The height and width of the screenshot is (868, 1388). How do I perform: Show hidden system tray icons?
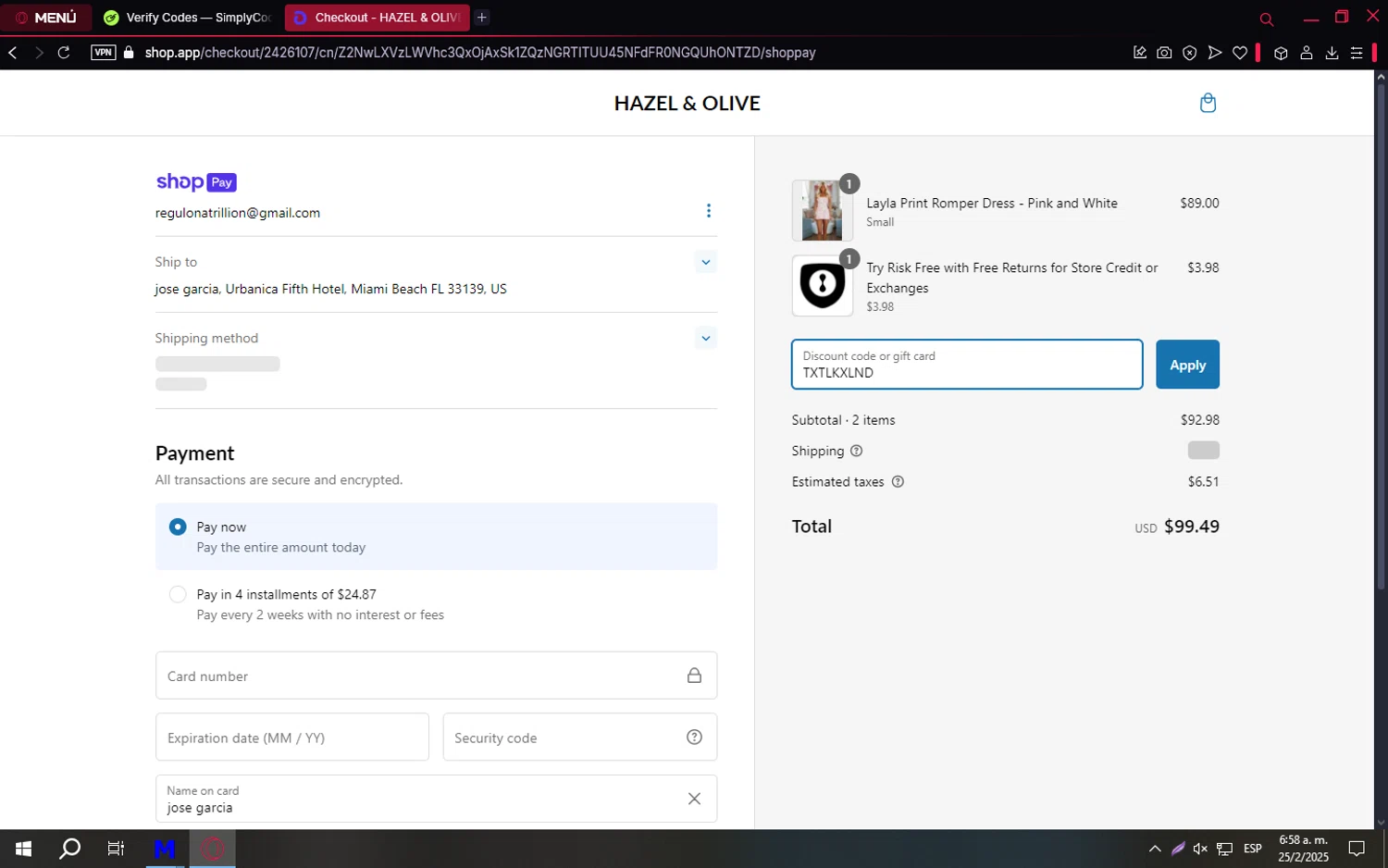1155,849
